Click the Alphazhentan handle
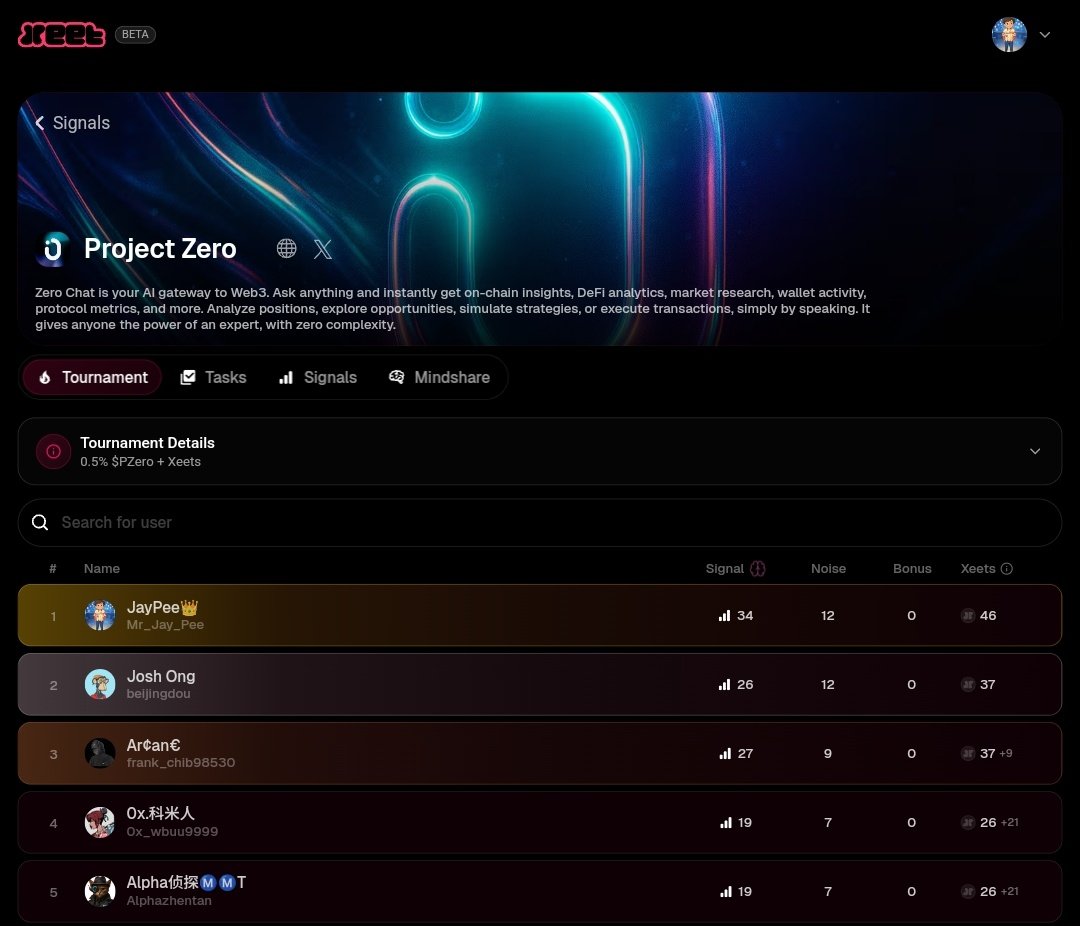1080x926 pixels. [x=169, y=901]
